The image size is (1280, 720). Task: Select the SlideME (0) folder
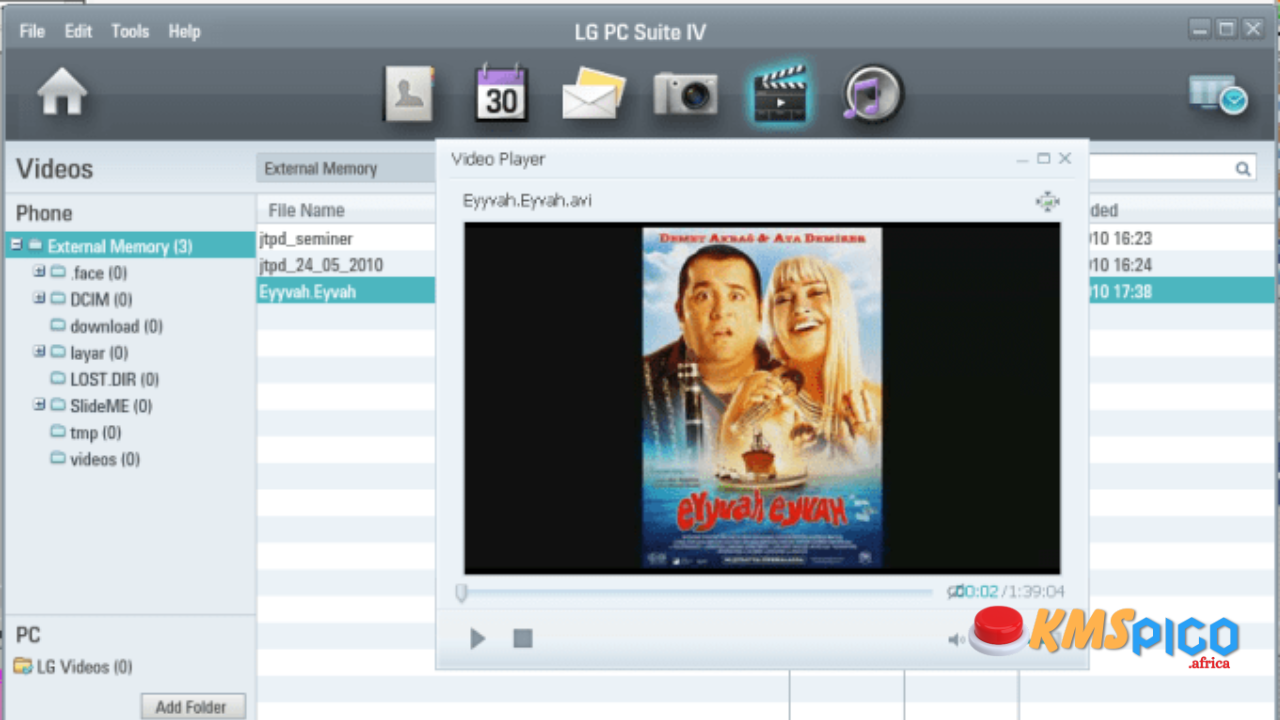(x=111, y=406)
